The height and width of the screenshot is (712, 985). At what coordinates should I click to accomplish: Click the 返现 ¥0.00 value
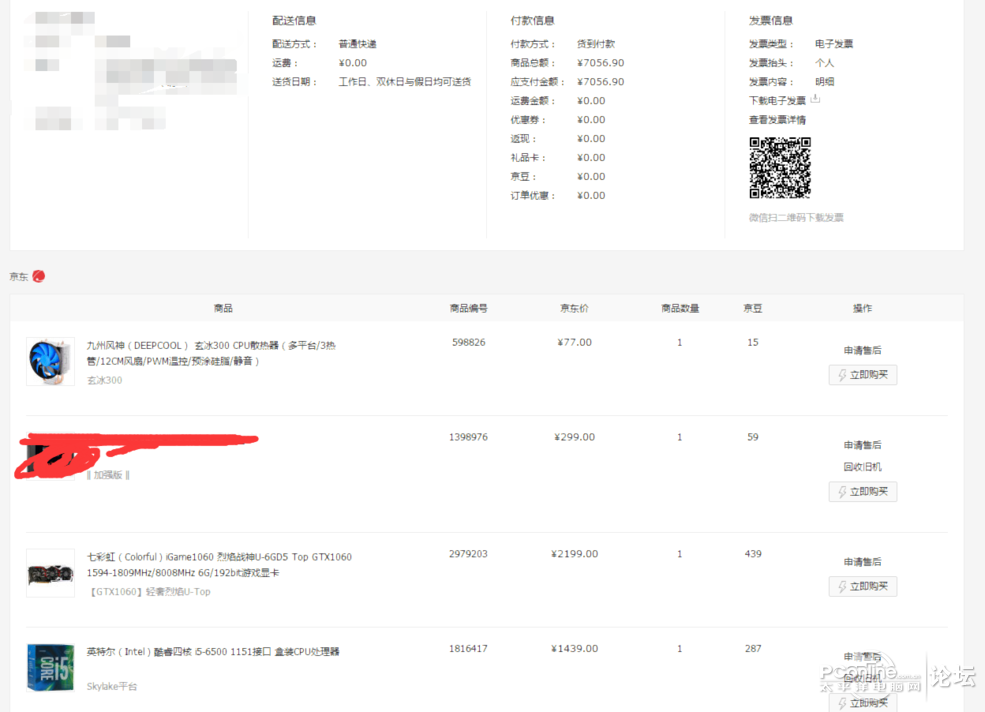tap(591, 139)
